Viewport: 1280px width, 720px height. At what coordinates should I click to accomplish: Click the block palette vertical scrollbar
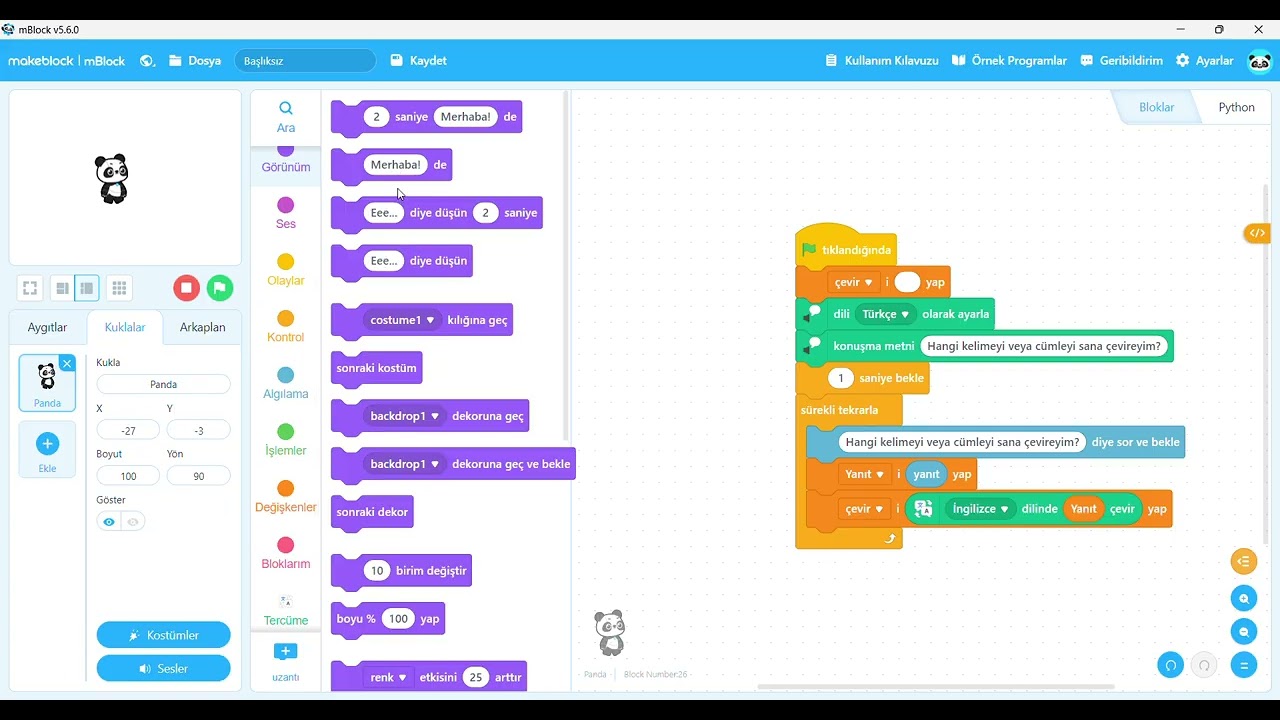coord(566,266)
